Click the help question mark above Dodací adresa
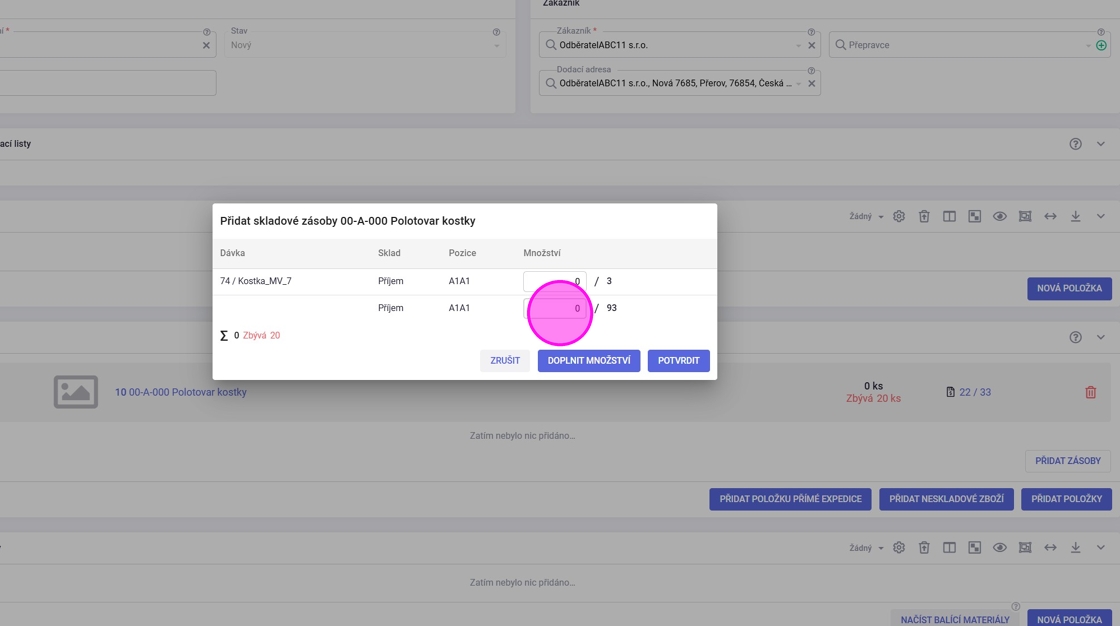The height and width of the screenshot is (626, 1120). 811,71
